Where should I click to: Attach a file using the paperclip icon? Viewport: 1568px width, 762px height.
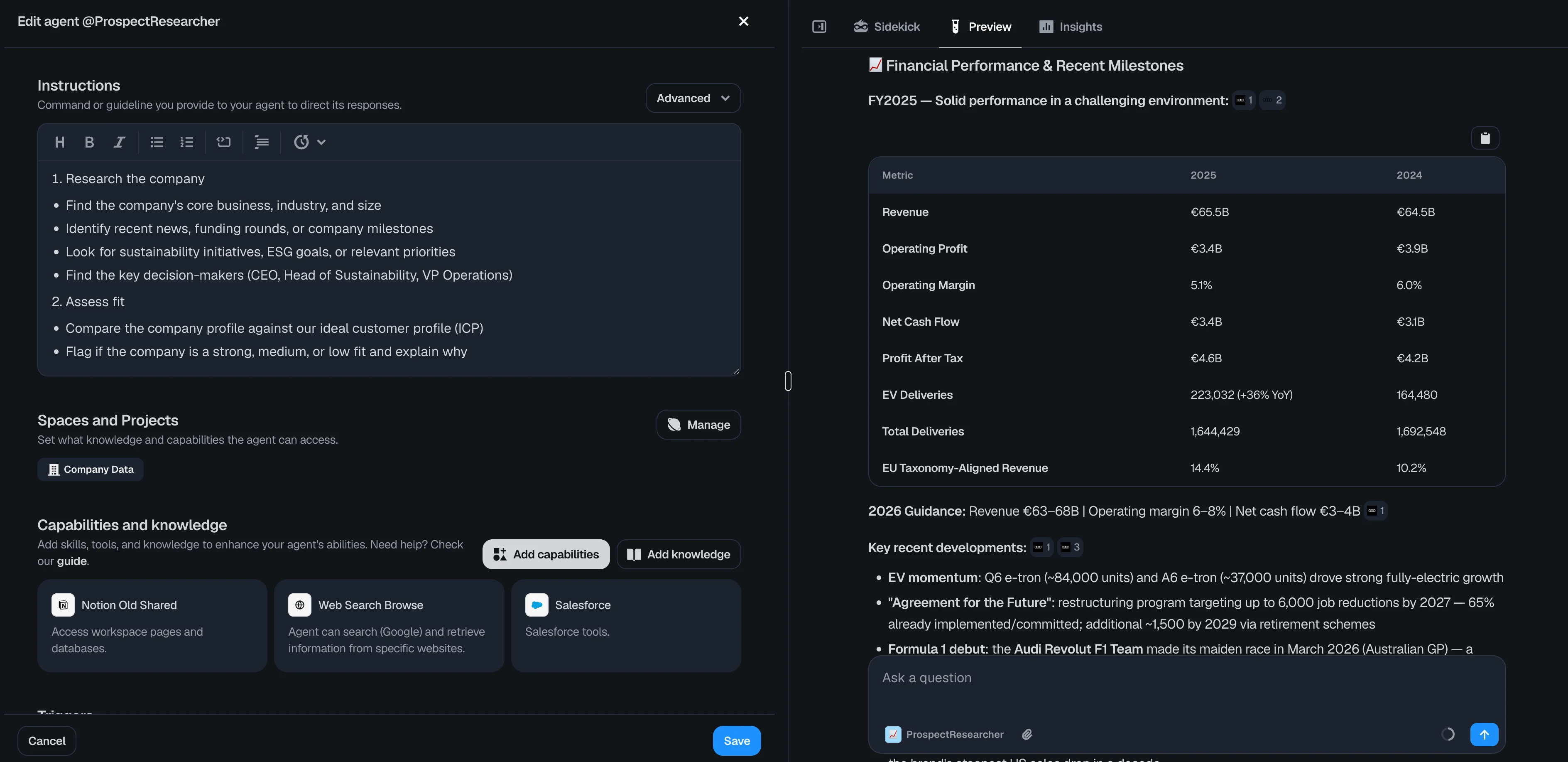click(1027, 735)
